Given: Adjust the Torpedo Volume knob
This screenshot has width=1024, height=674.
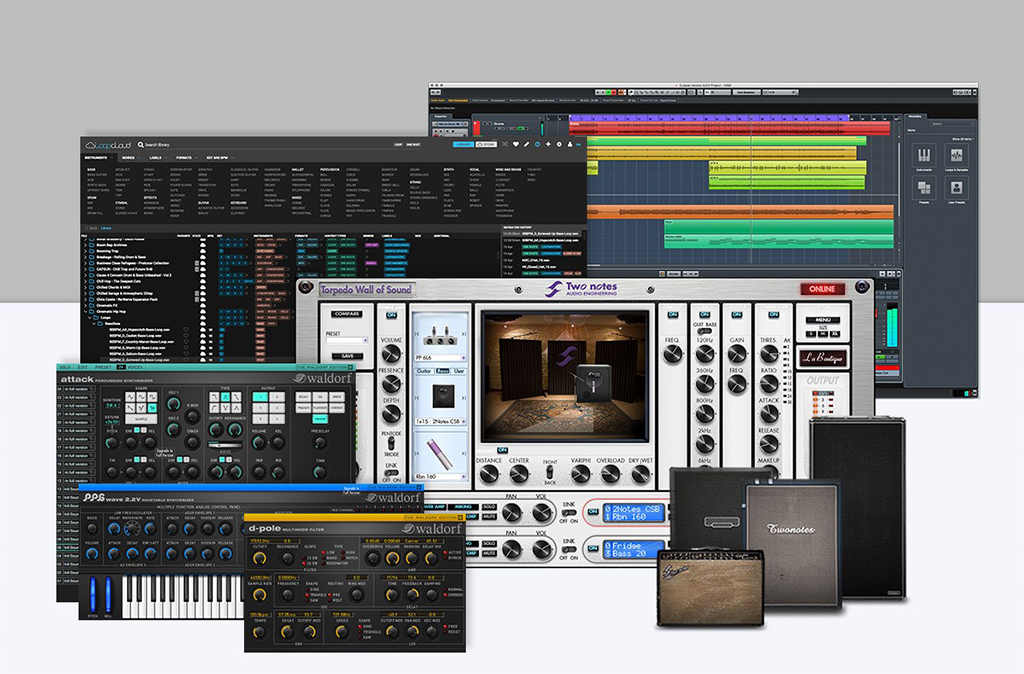Looking at the screenshot, I should (x=391, y=353).
